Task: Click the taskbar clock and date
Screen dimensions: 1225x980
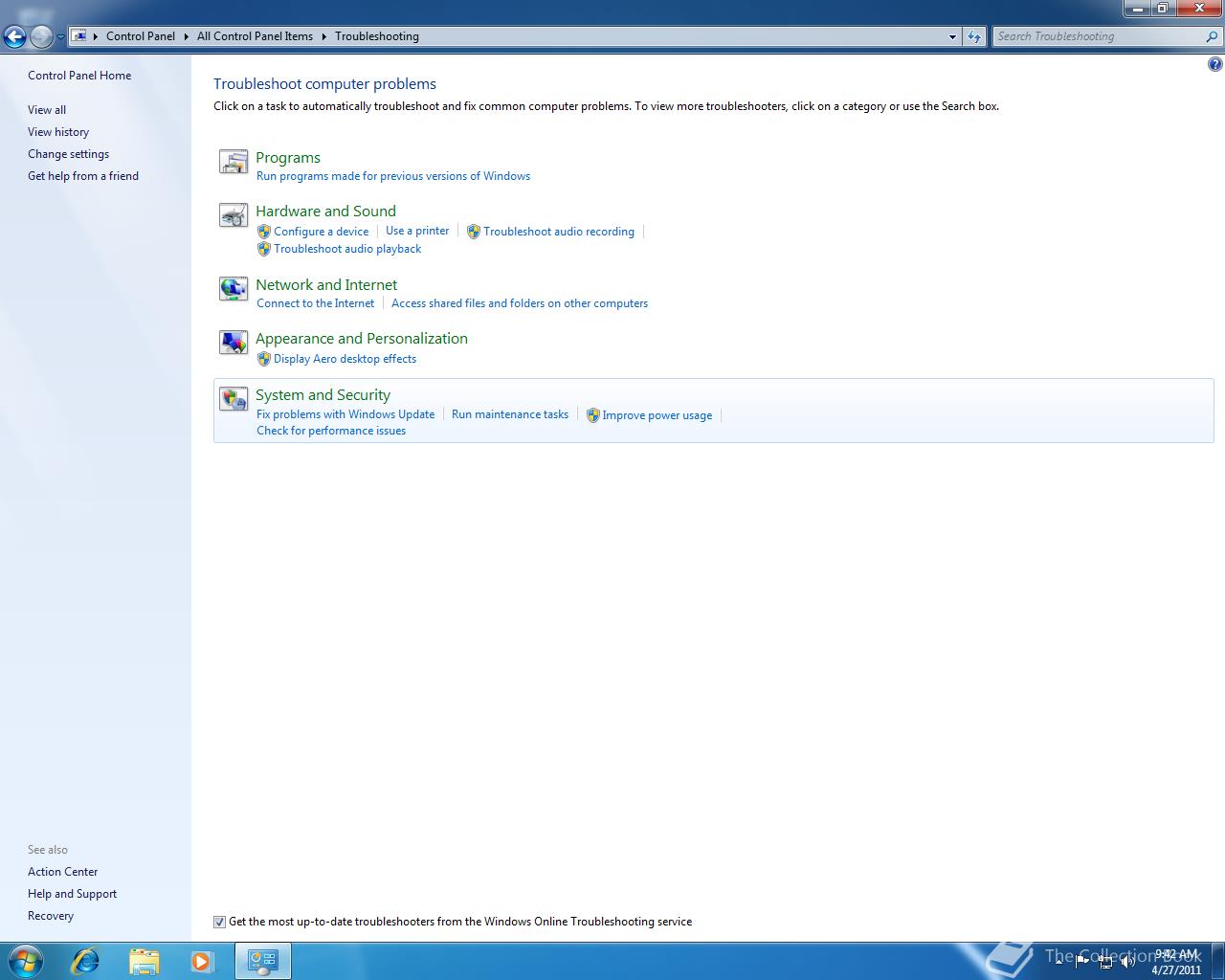Action: pyautogui.click(x=1176, y=962)
